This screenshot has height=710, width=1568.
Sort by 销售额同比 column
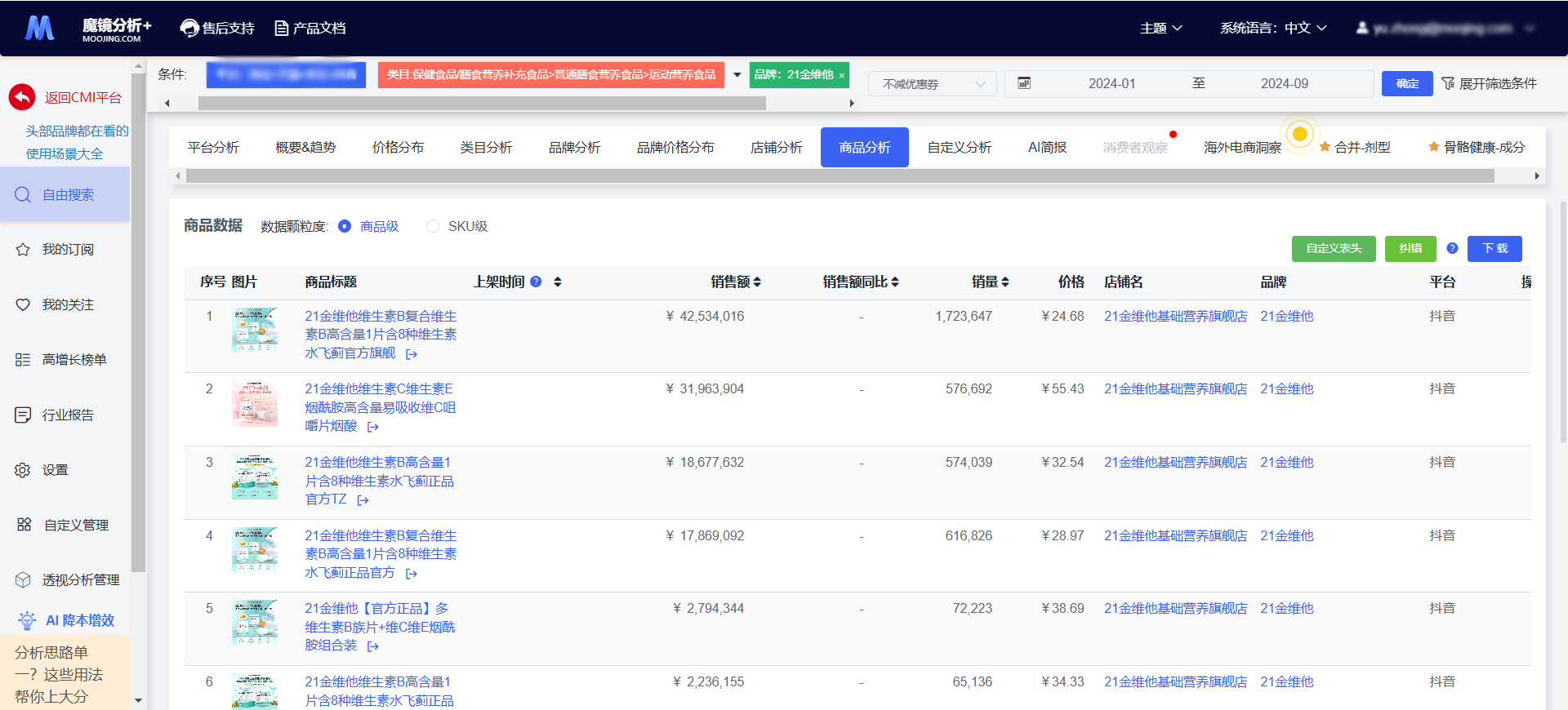click(x=895, y=282)
